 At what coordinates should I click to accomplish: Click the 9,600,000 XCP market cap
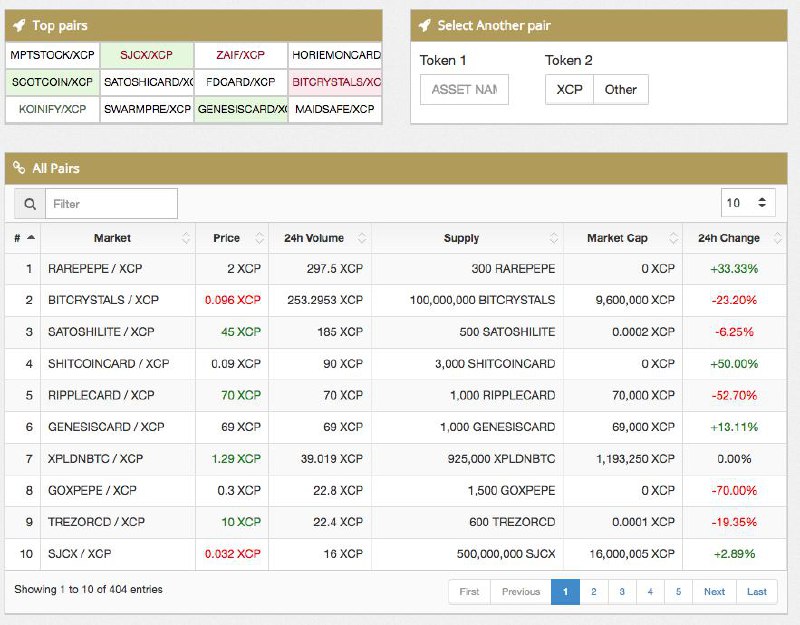[x=635, y=300]
